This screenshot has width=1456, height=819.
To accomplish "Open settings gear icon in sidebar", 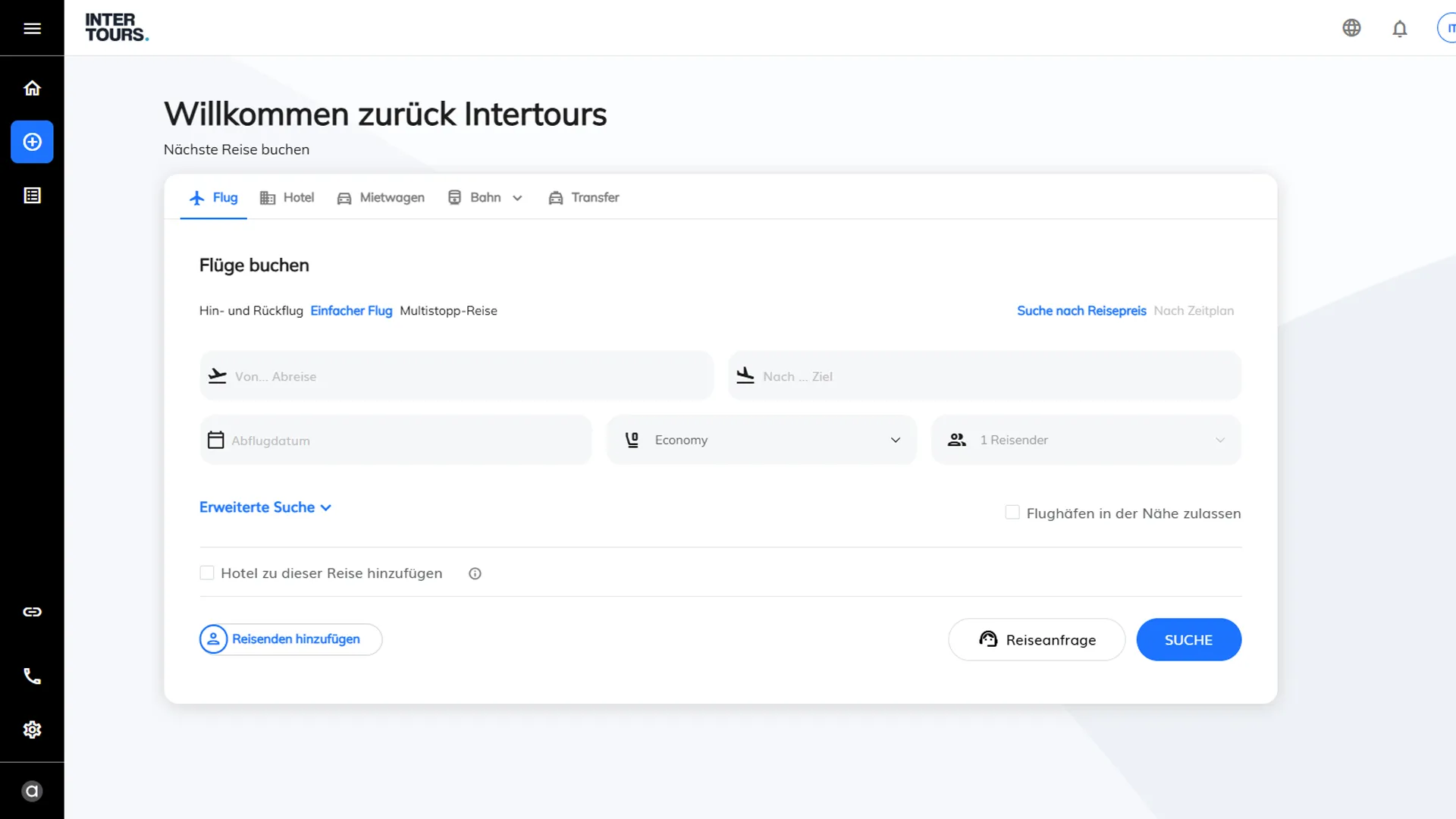I will [32, 730].
